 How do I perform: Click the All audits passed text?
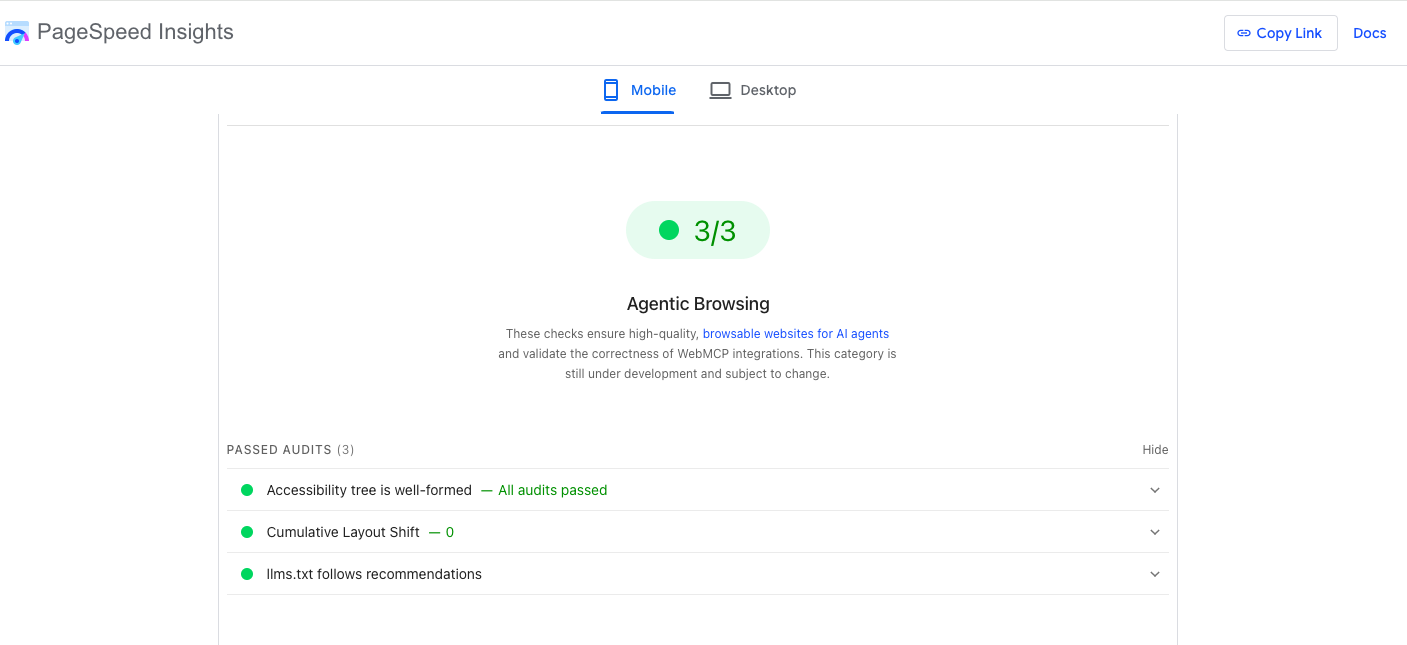[553, 490]
